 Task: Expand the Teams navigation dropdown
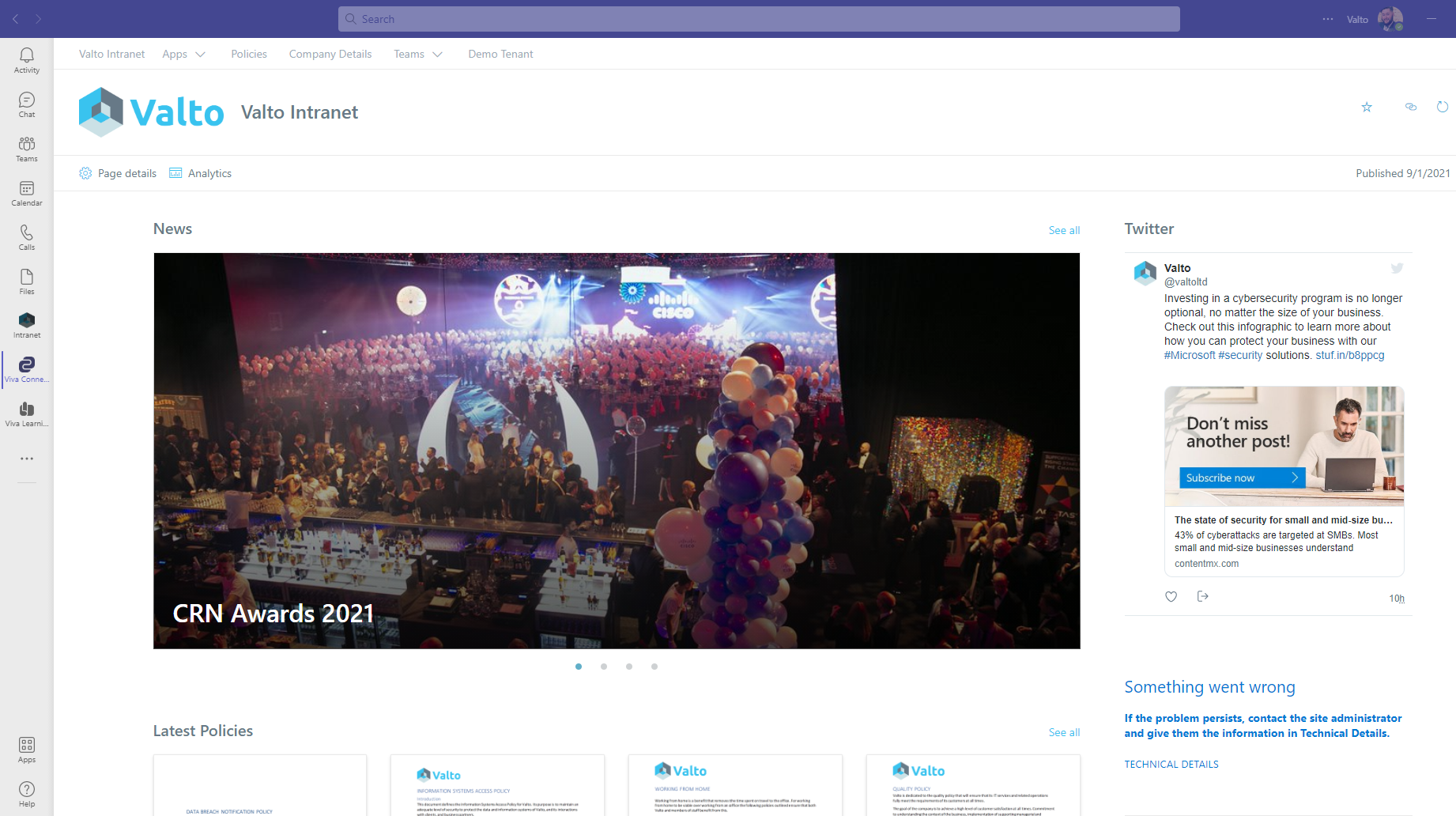point(418,54)
